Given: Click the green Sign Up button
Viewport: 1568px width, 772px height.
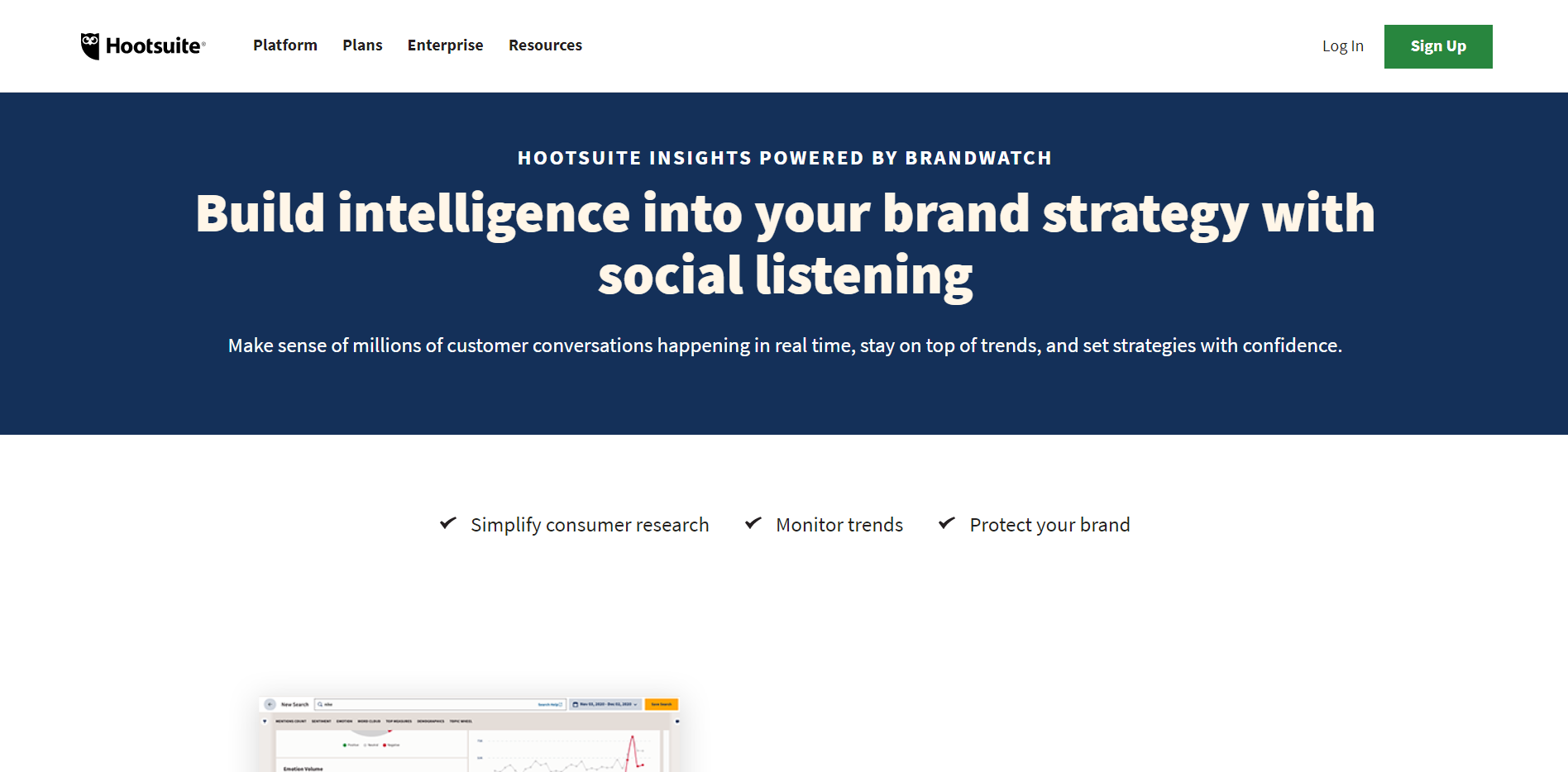Looking at the screenshot, I should click(1438, 46).
